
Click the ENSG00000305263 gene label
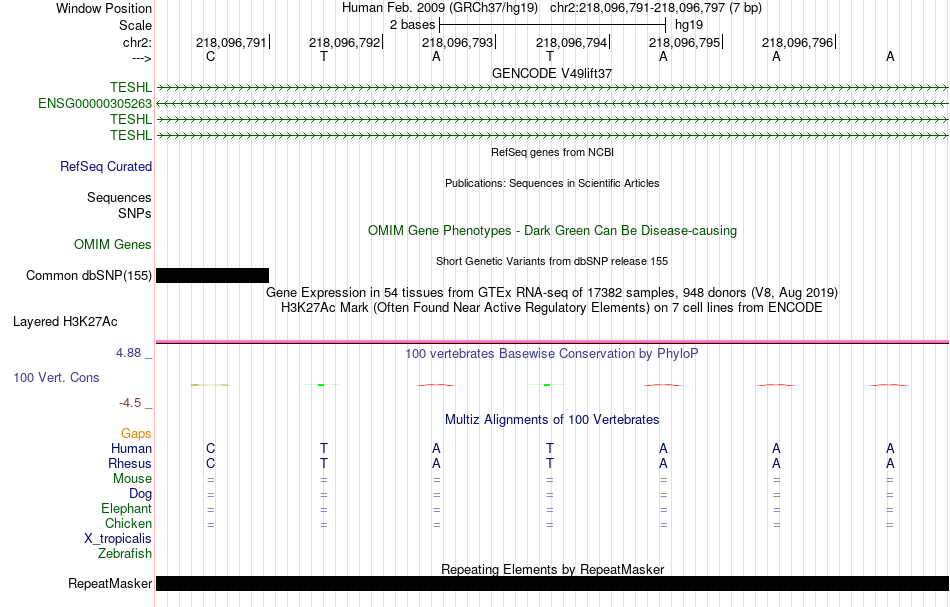pos(95,104)
